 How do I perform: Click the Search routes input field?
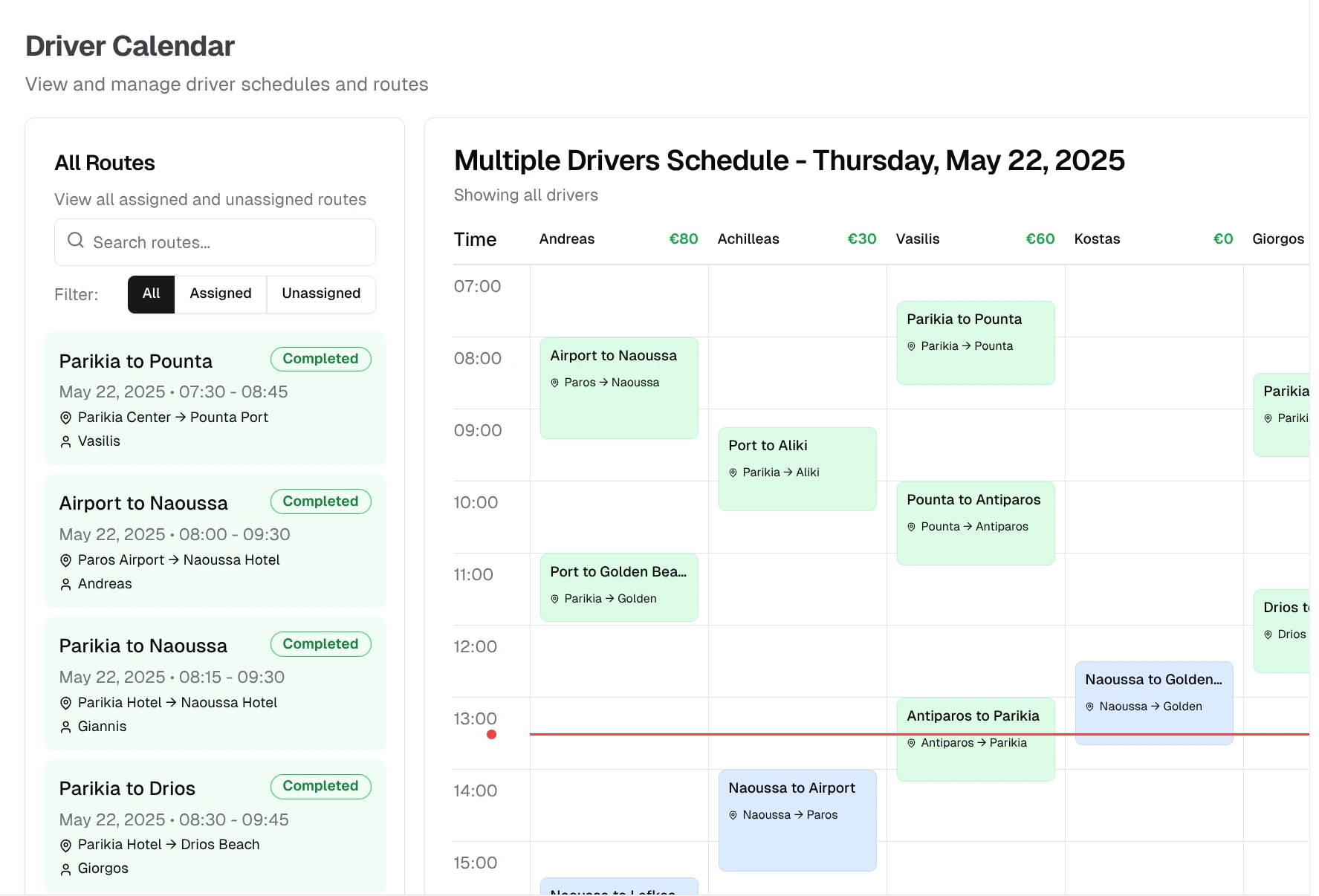223,242
